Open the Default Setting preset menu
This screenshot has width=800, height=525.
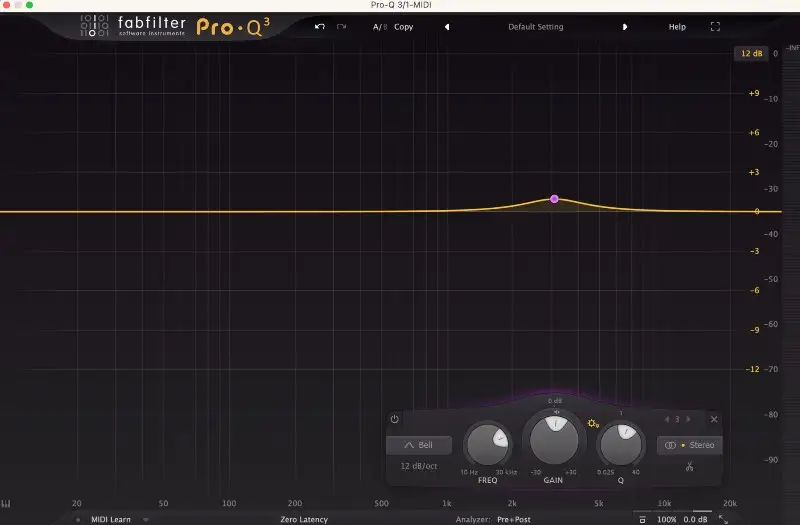coord(535,27)
